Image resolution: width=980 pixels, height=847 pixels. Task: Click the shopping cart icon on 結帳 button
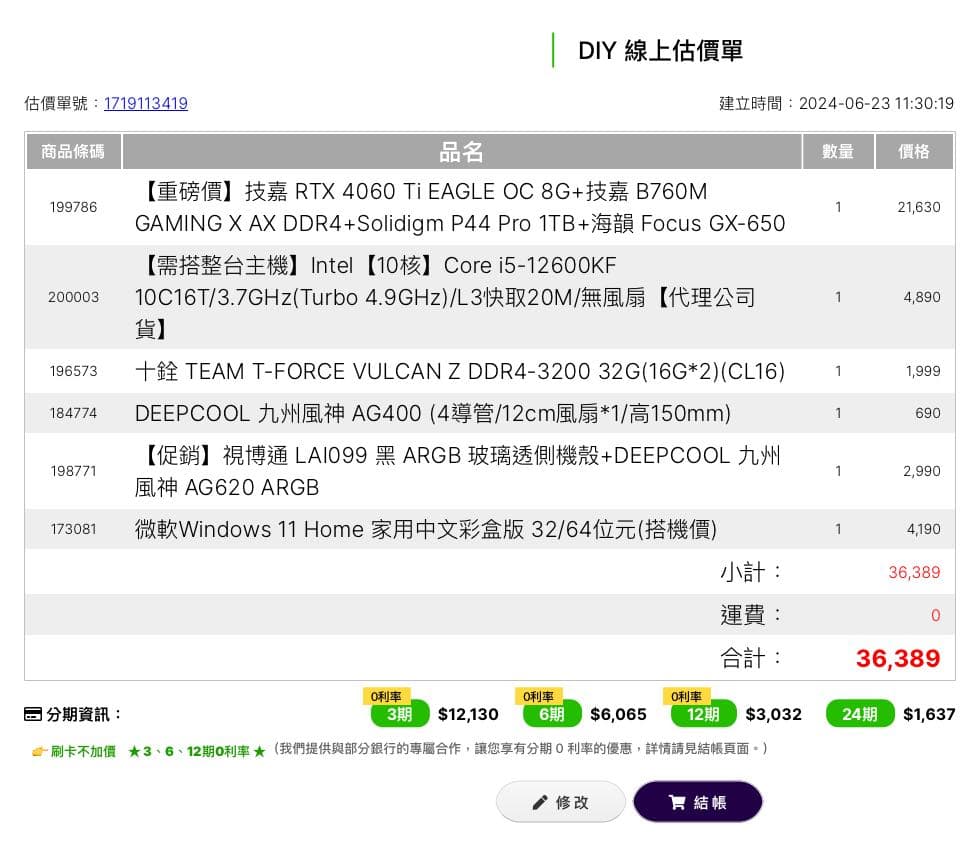coord(676,801)
